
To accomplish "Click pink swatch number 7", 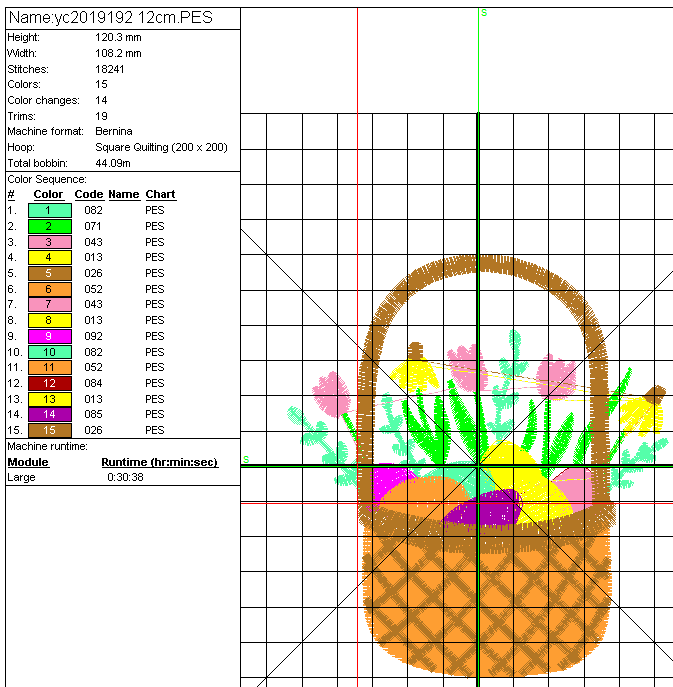I will 50,304.
